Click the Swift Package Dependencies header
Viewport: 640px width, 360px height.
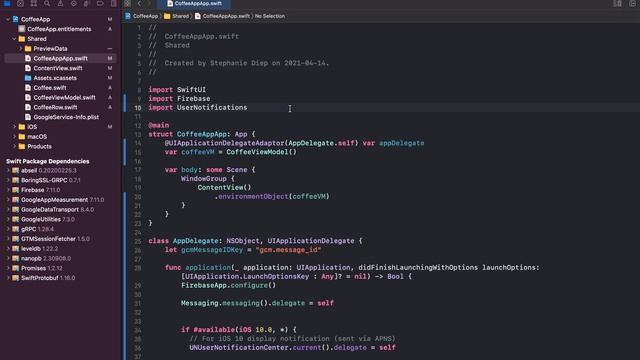point(48,161)
